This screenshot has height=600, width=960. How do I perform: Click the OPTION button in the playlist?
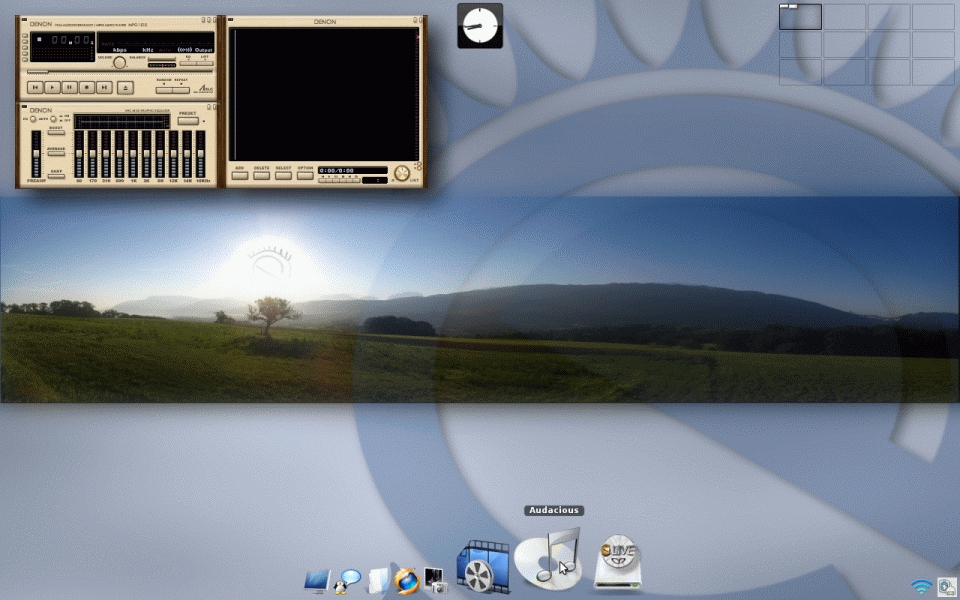click(306, 176)
